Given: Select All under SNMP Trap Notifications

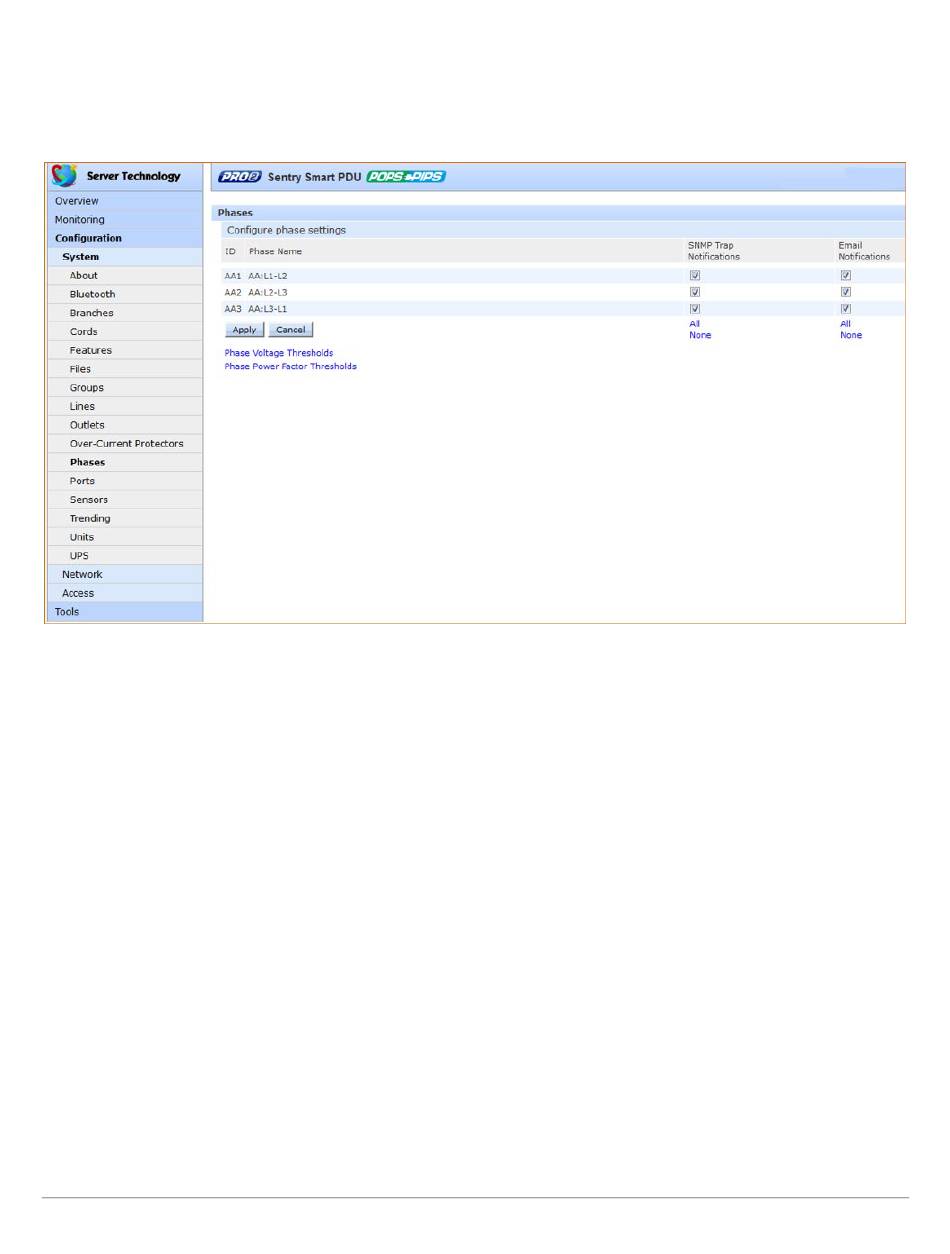Looking at the screenshot, I should 694,324.
